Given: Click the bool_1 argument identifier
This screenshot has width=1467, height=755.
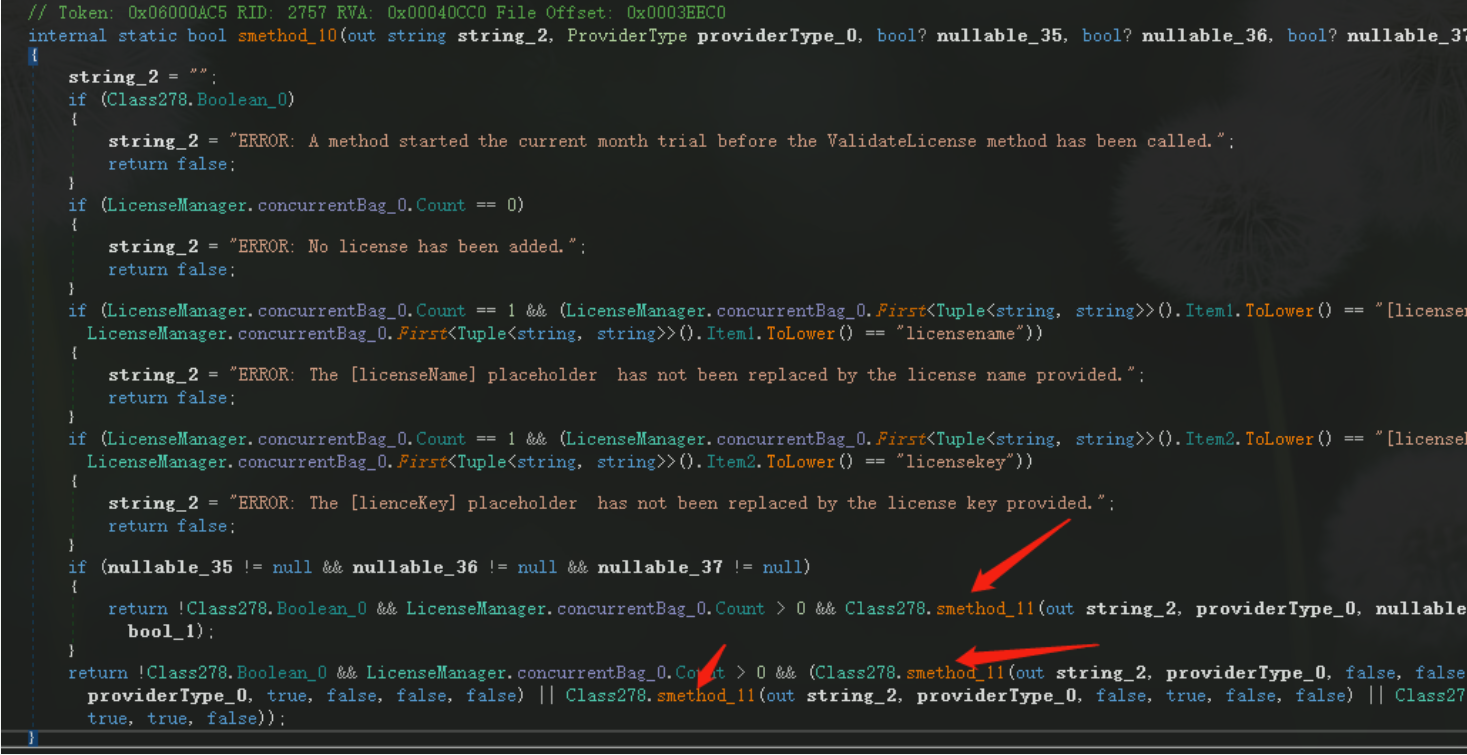Looking at the screenshot, I should pos(166,631).
